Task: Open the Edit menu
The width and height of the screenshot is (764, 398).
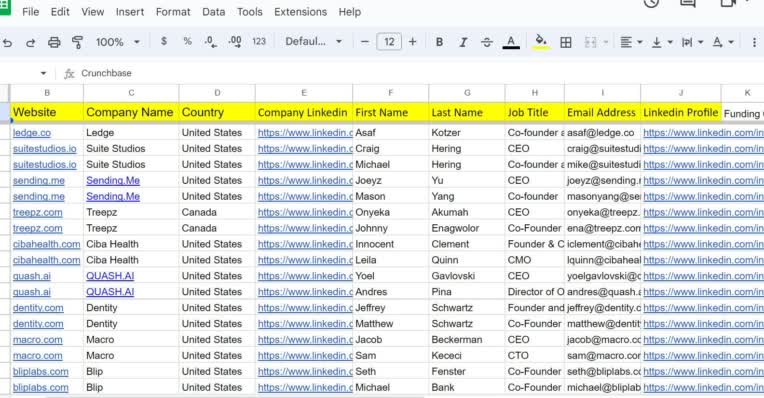Action: [x=60, y=12]
